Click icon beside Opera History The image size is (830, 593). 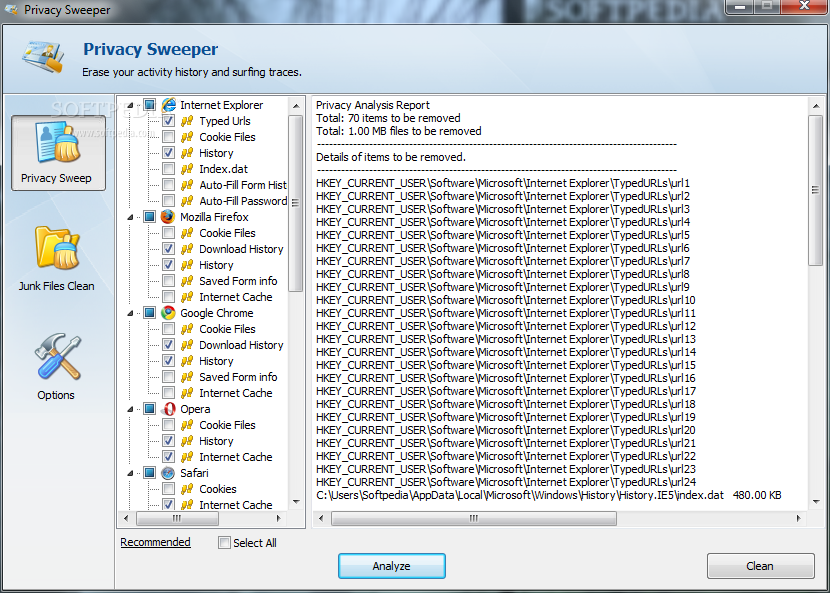pos(187,441)
